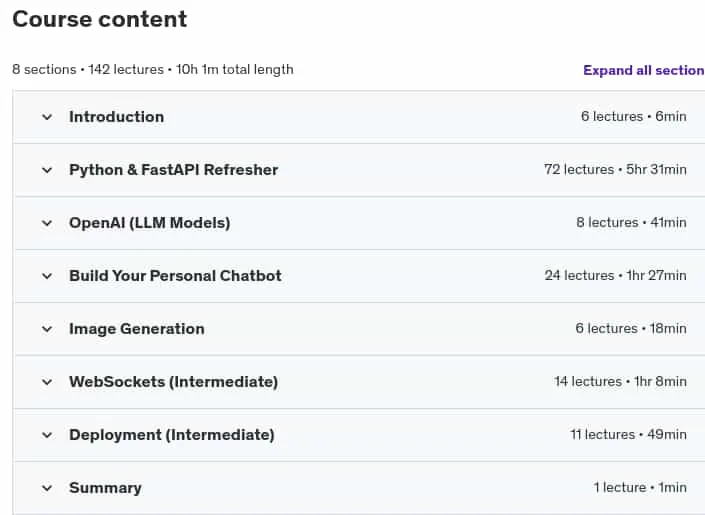Select the Deployment (Intermediate) section title
705x515 pixels.
coord(172,435)
